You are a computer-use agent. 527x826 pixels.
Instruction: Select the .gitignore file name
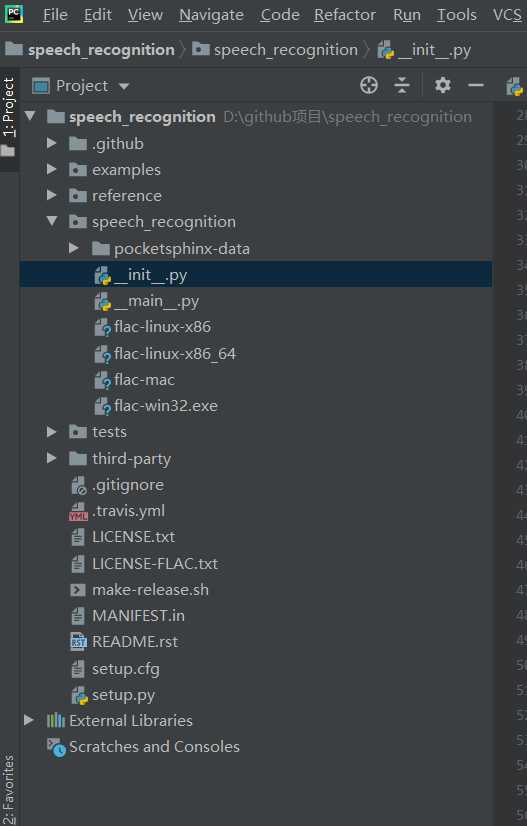[128, 485]
